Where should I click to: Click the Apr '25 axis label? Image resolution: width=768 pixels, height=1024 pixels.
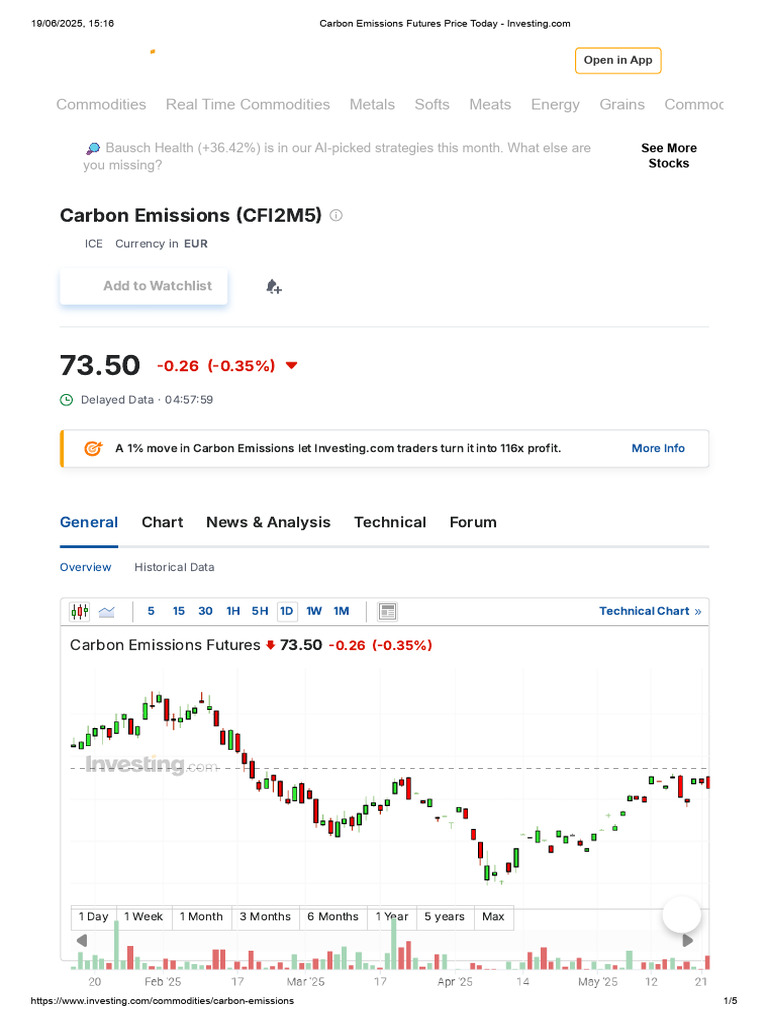[x=455, y=982]
